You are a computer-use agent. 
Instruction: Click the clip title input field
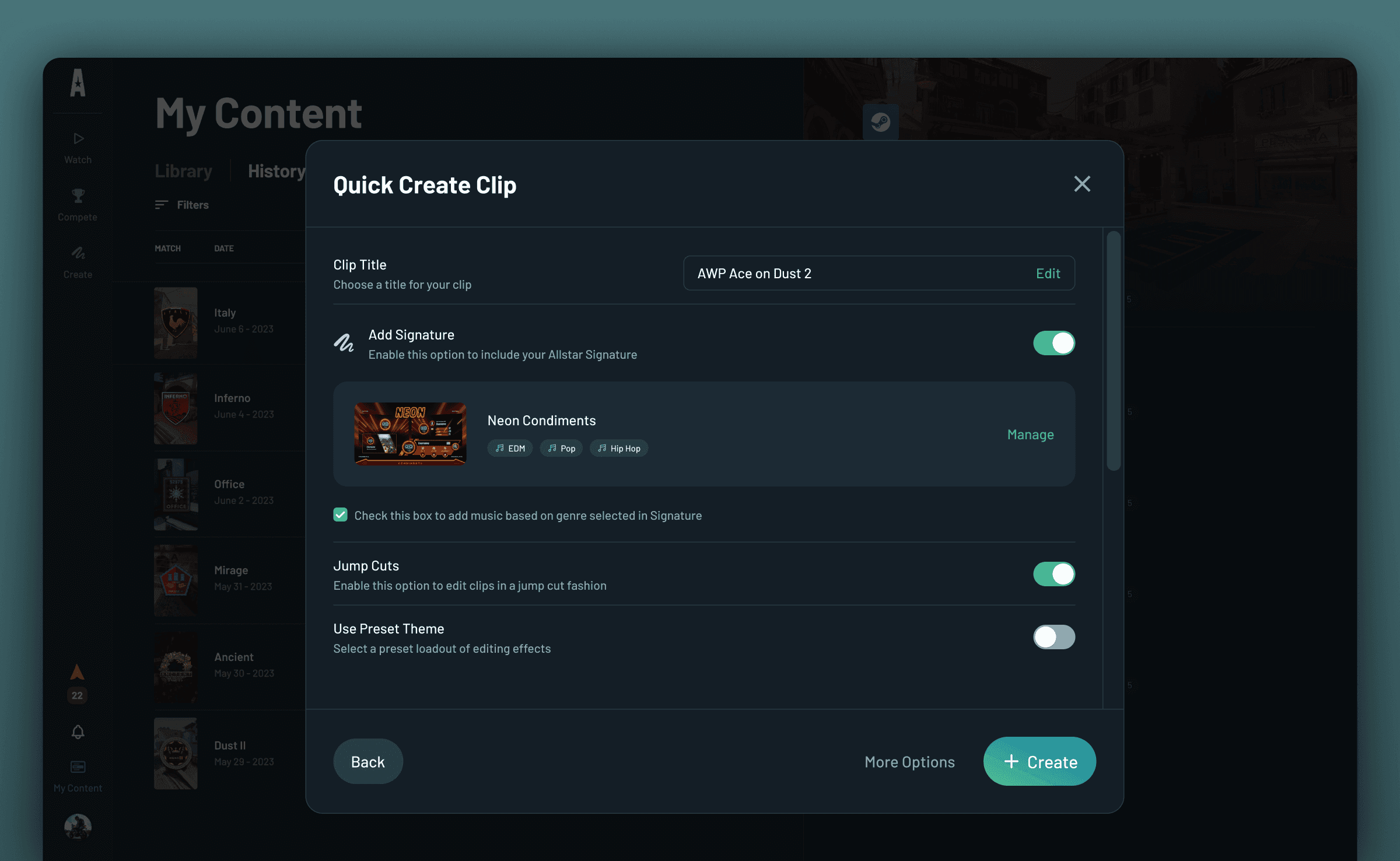tap(878, 273)
